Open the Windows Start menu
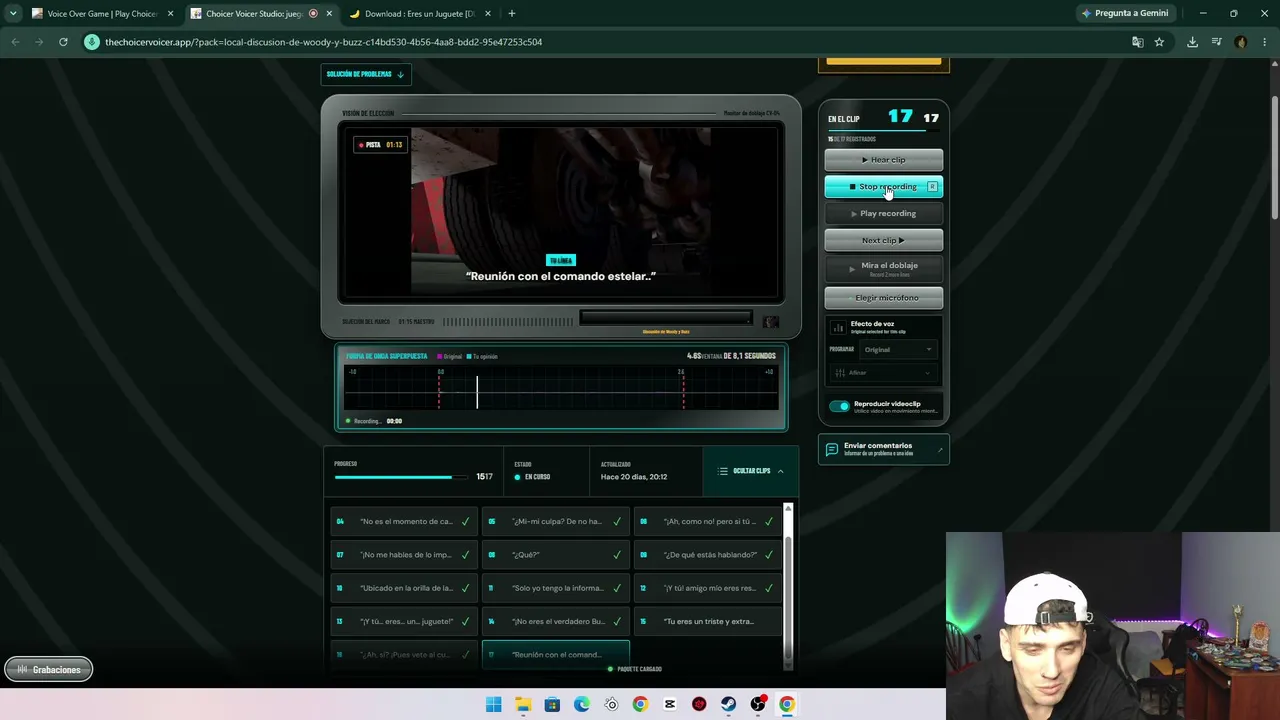1280x720 pixels. pyautogui.click(x=493, y=704)
